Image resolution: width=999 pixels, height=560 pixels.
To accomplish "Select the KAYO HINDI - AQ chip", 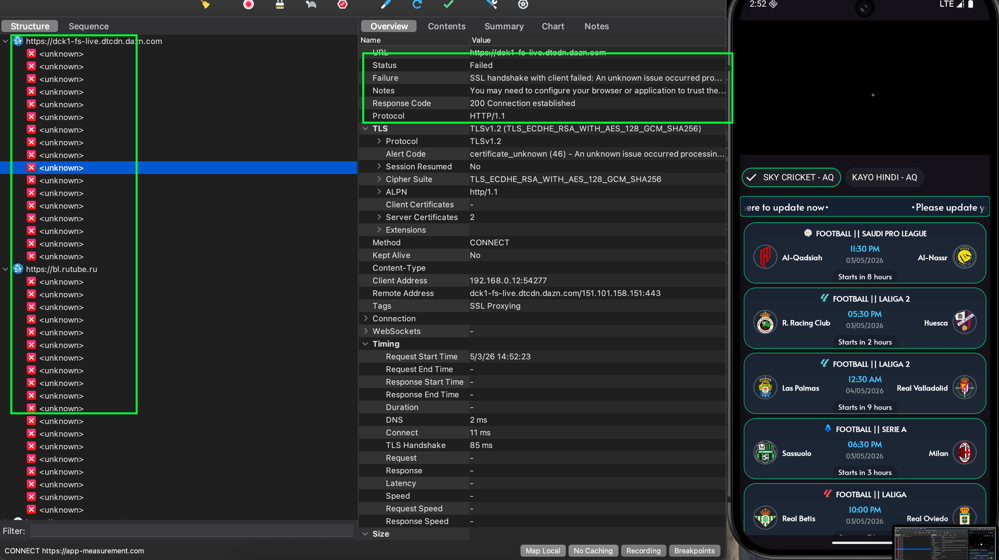I will [884, 177].
